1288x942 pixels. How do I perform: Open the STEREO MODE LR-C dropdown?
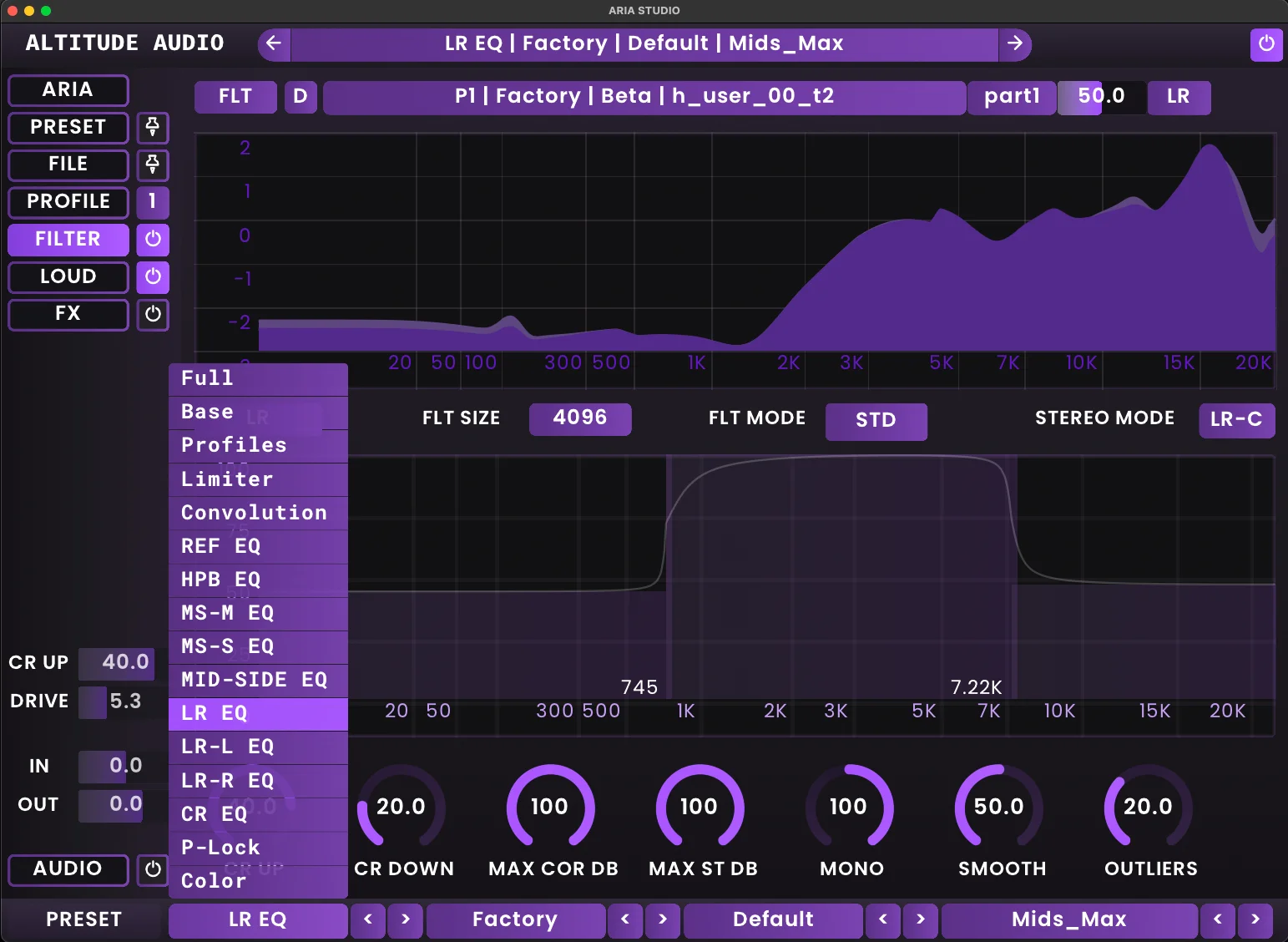(1235, 420)
